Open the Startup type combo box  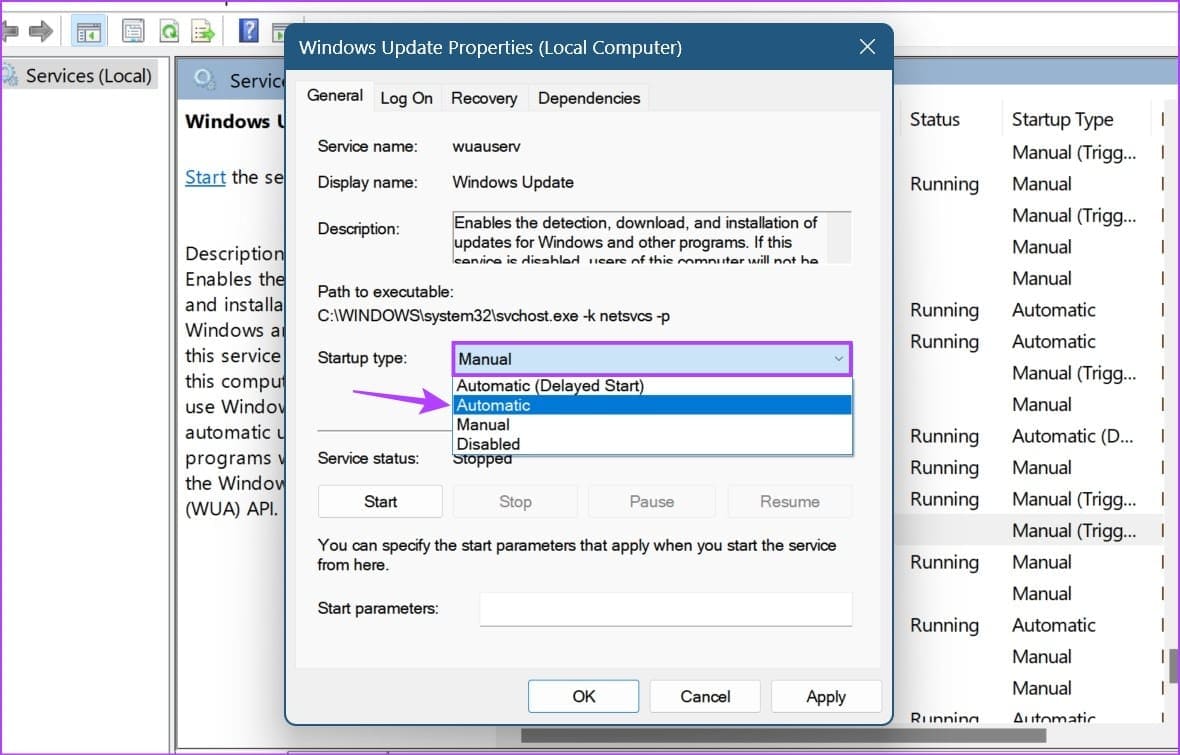(x=652, y=359)
